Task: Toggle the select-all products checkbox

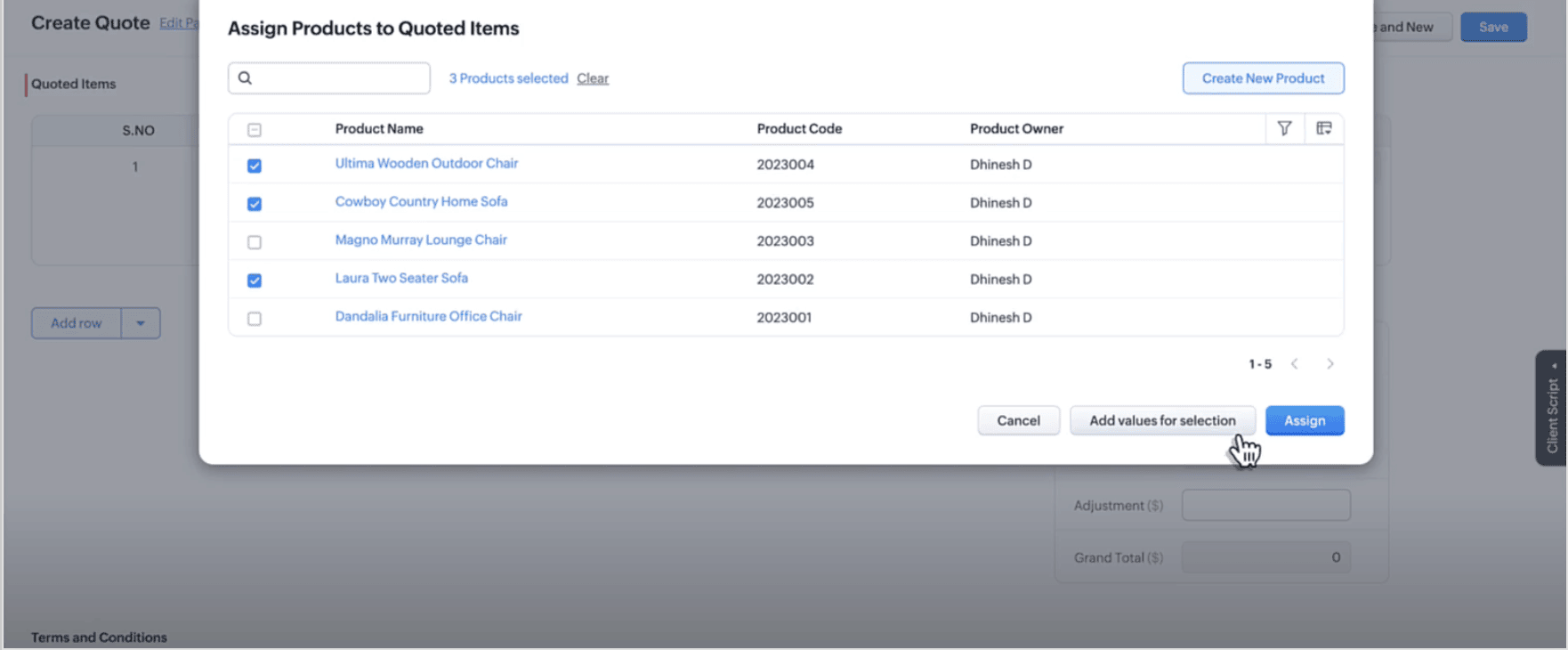Action: click(255, 130)
